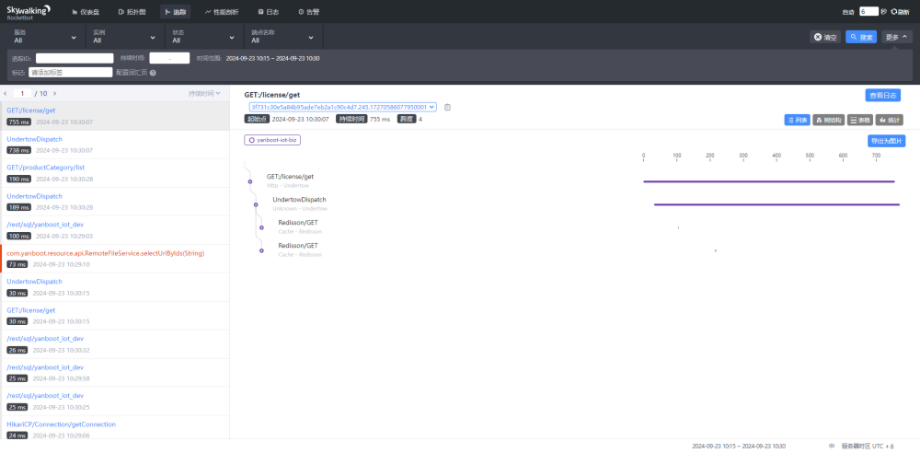Select /rest/sql/yanboot_iot_dev trace of 100 ms

pos(115,230)
